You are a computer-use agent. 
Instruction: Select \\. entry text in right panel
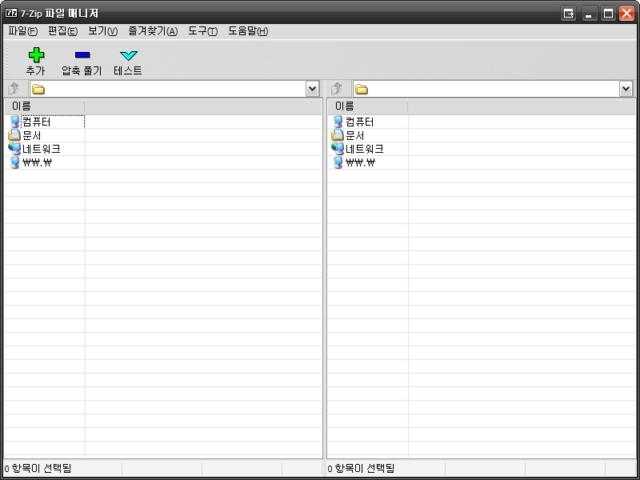point(360,162)
